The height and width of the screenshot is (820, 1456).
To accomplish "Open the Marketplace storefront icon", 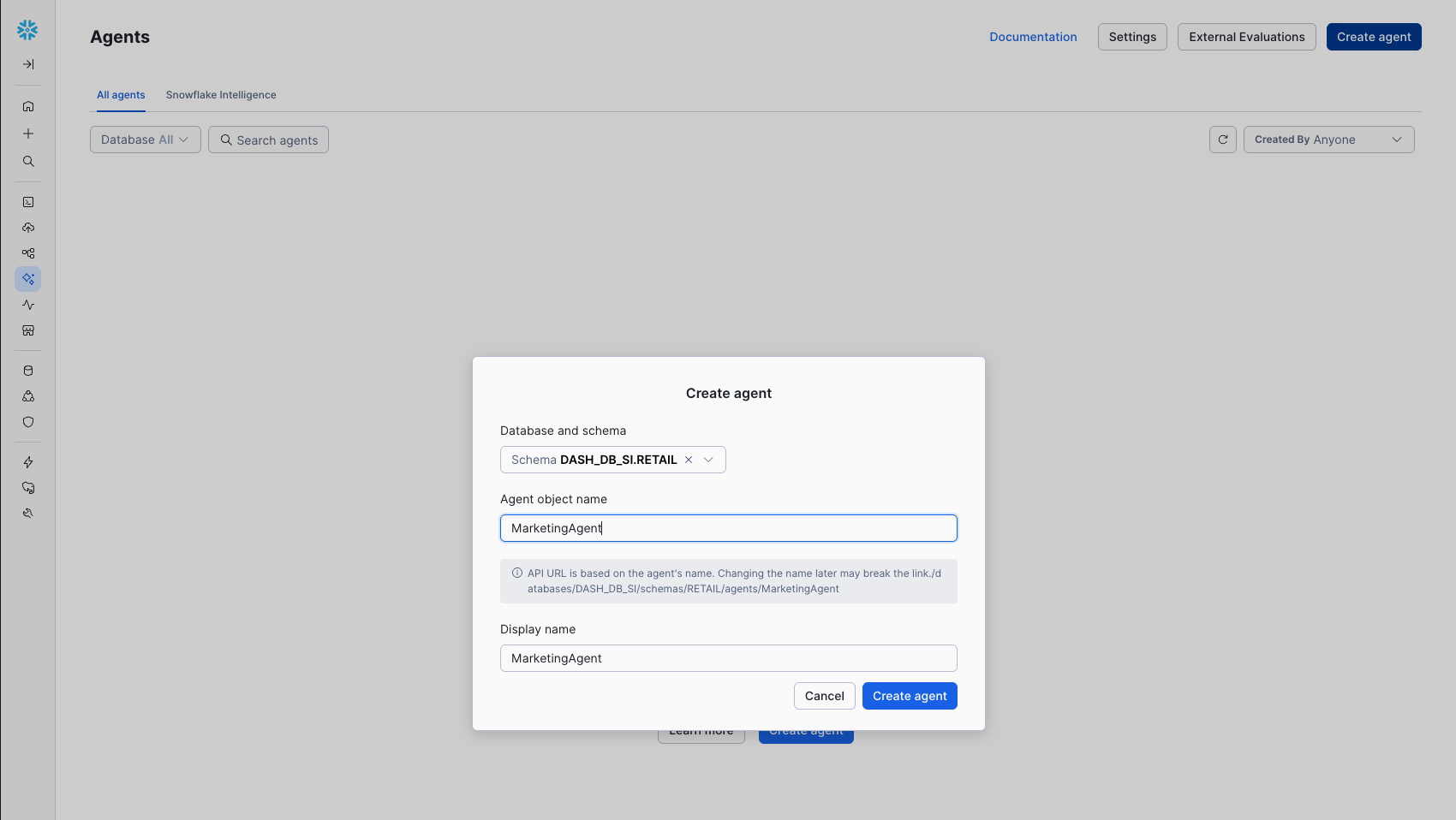I will pos(27,330).
